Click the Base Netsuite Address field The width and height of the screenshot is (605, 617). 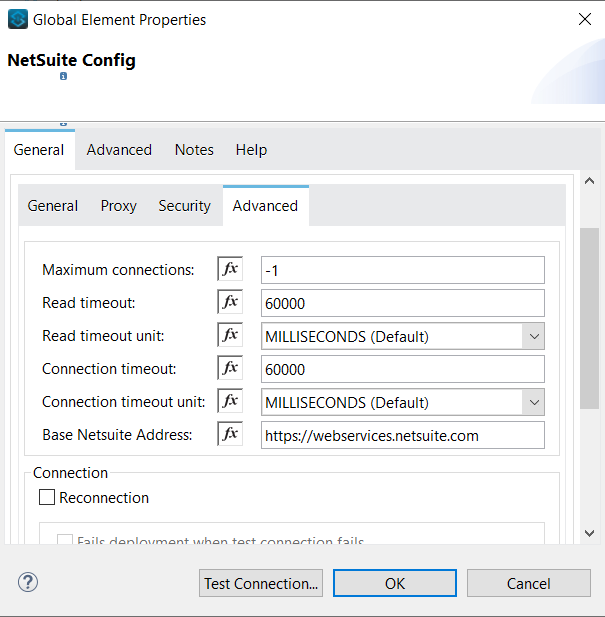pyautogui.click(x=402, y=436)
